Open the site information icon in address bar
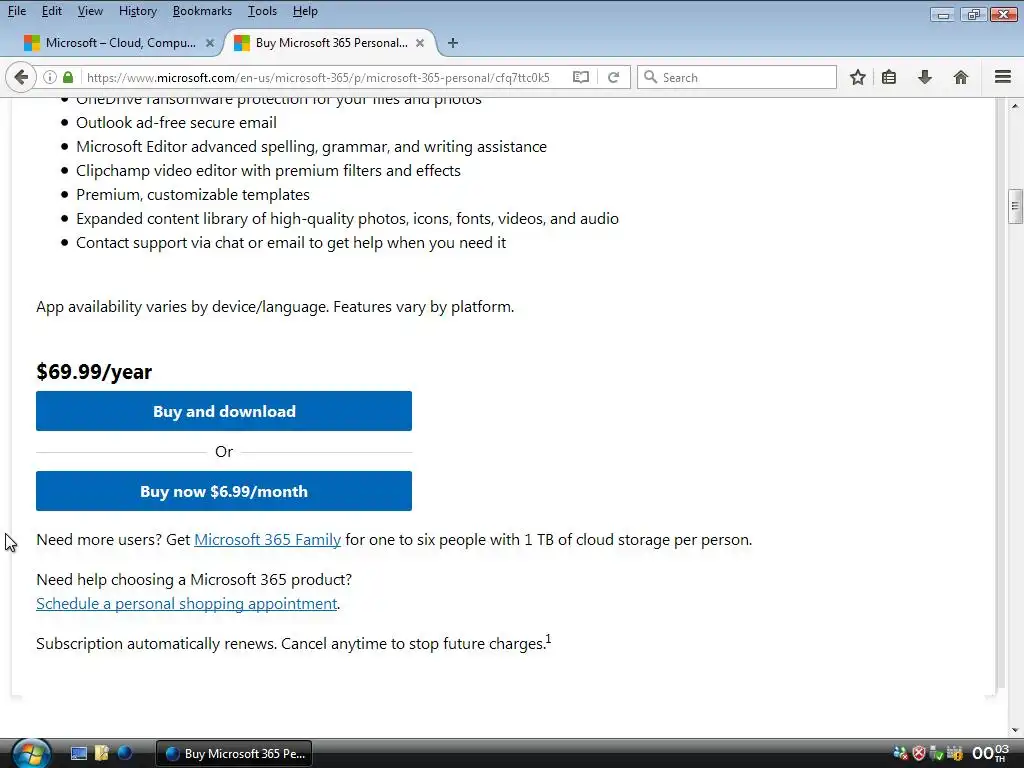 [x=50, y=77]
